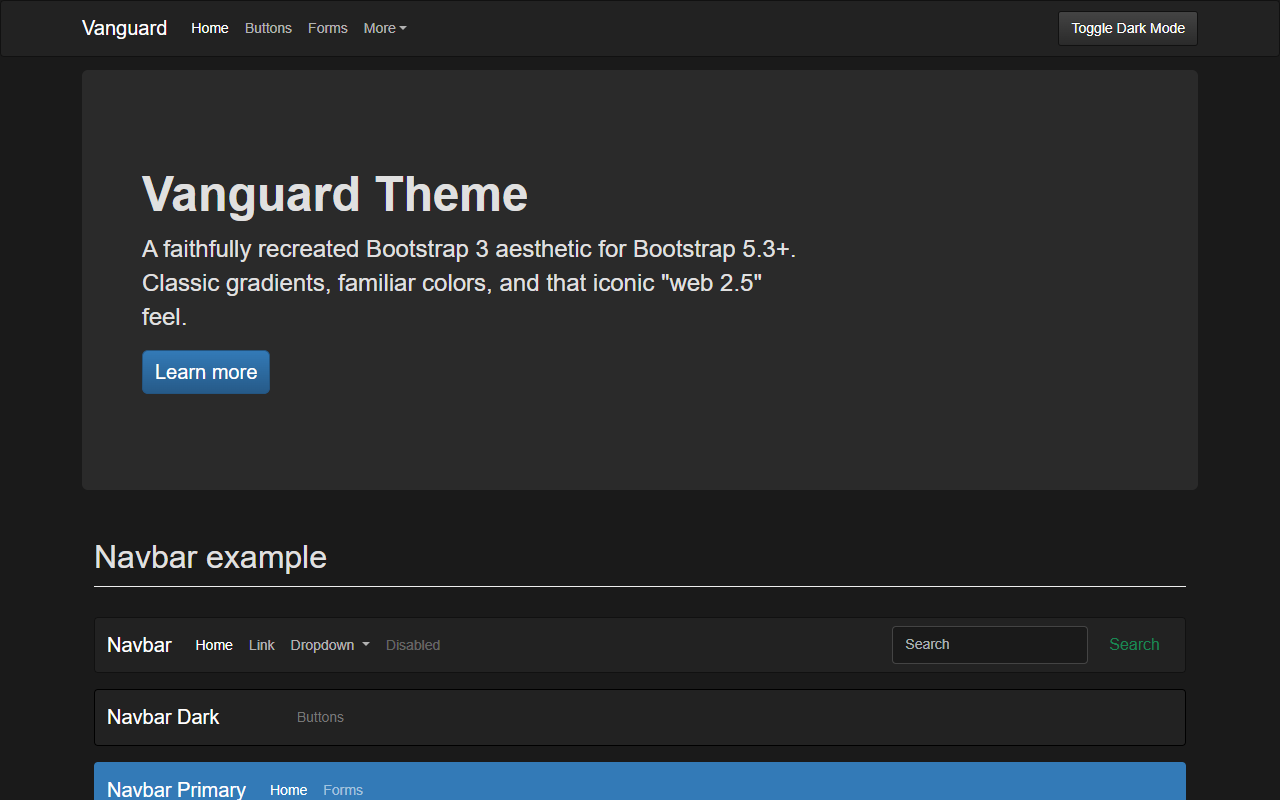This screenshot has height=800, width=1280.
Task: Click the green Search button
Action: 1134,645
